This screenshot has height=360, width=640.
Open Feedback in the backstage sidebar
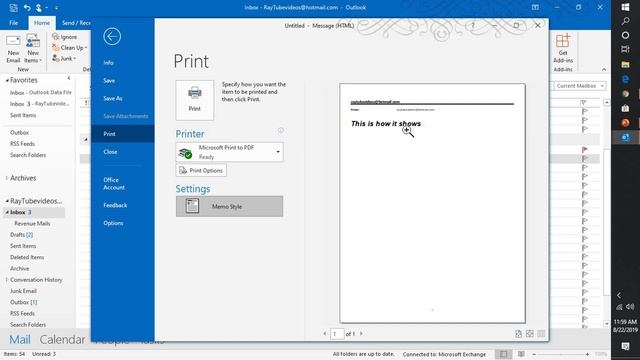point(115,205)
